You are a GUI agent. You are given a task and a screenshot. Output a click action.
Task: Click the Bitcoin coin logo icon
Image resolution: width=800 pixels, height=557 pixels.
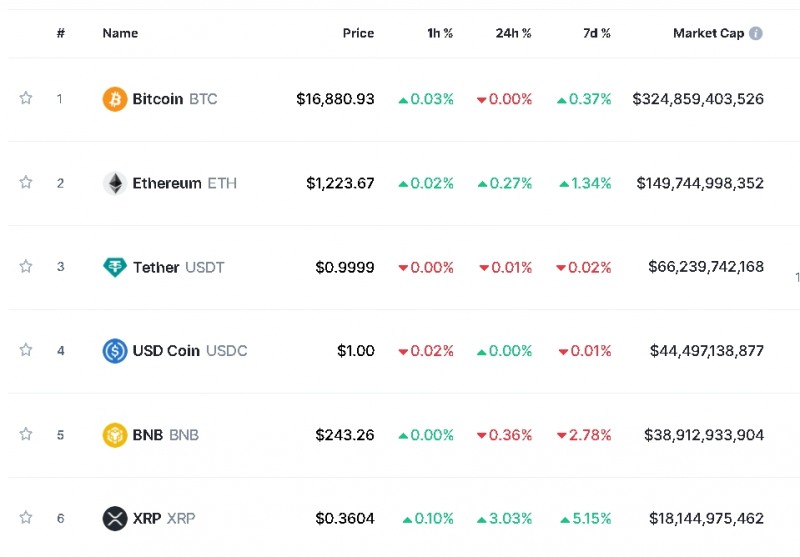pos(115,99)
